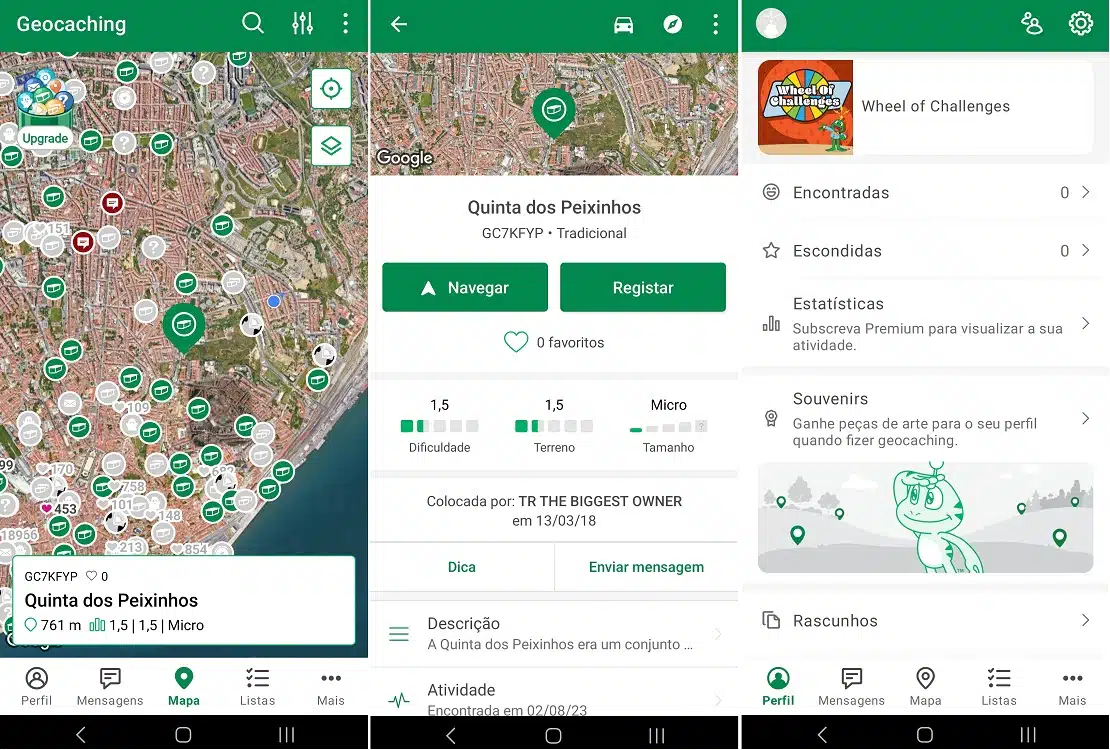Expand Souvenirs chevron
Screen dimensions: 1110x750
pyautogui.click(x=1086, y=419)
